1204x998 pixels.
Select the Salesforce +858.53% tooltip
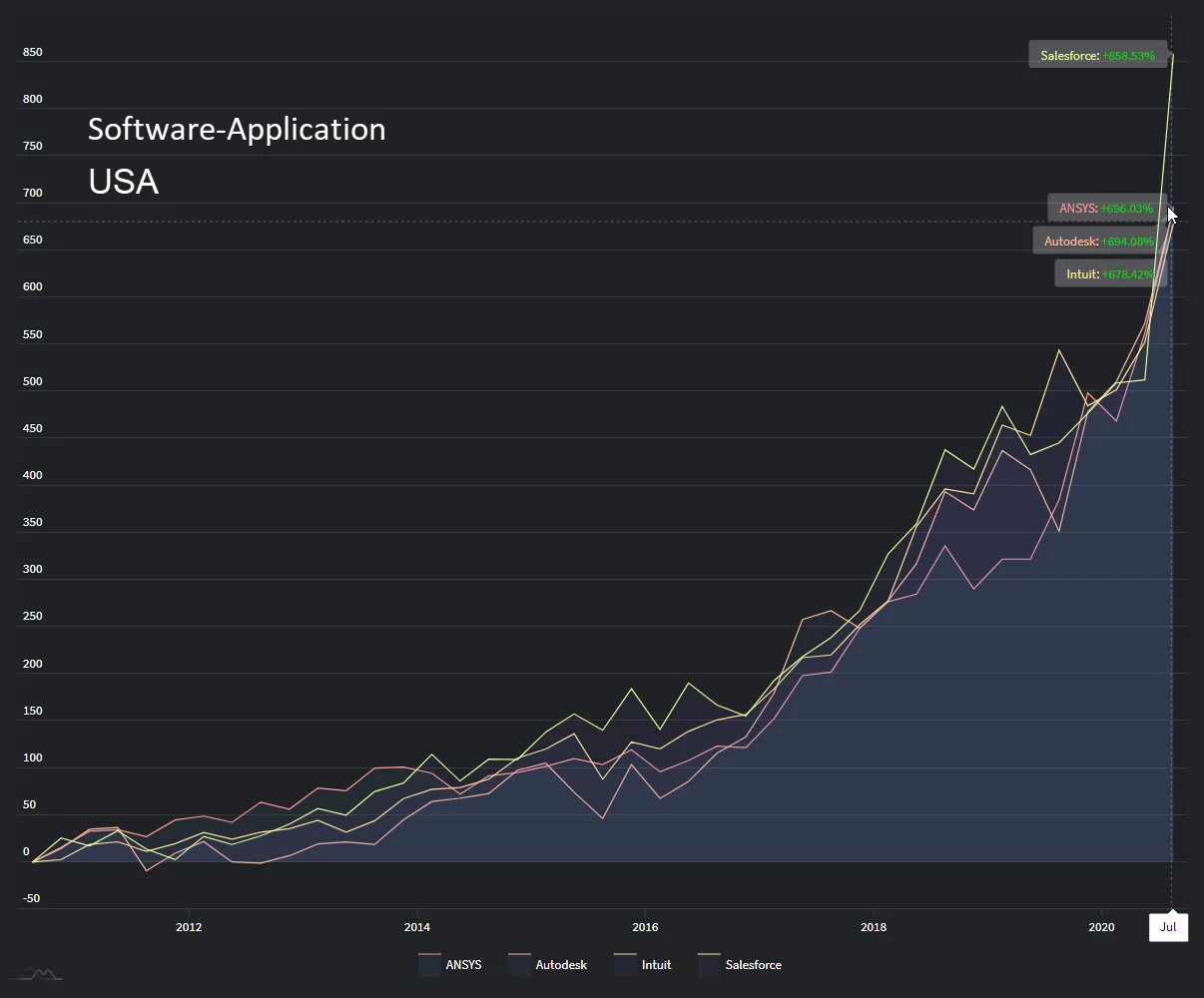click(1098, 56)
